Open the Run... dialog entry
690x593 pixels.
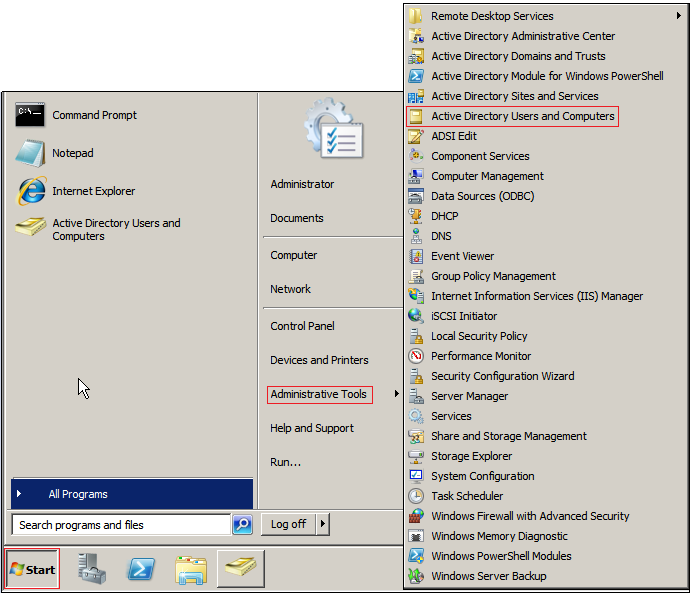point(286,462)
